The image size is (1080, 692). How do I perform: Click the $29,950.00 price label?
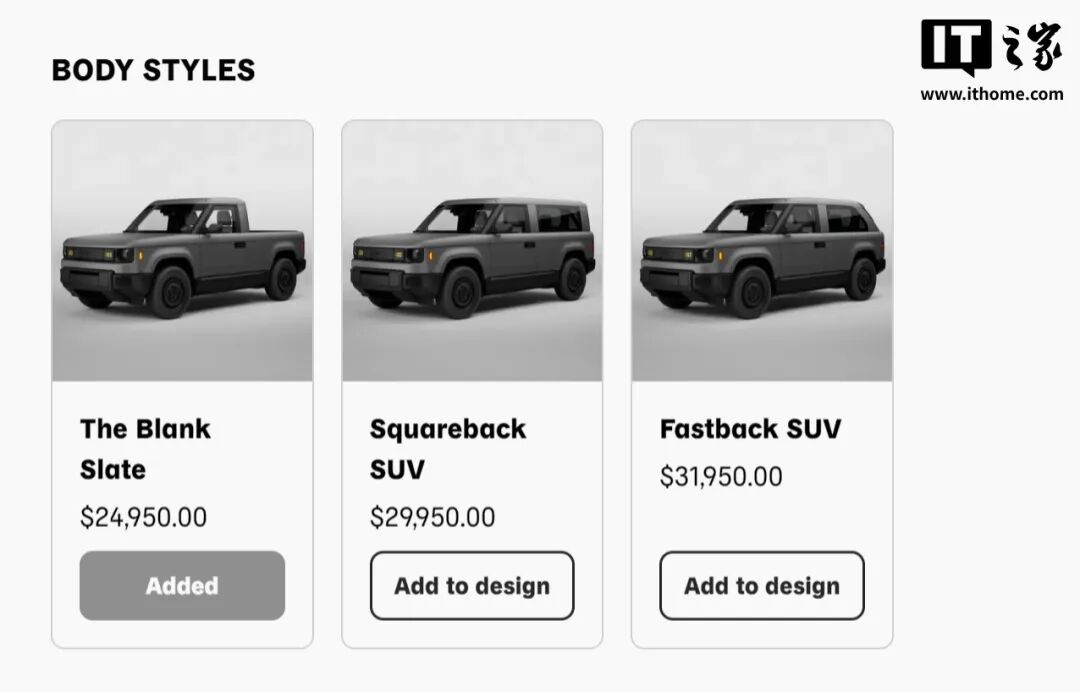pos(433,517)
